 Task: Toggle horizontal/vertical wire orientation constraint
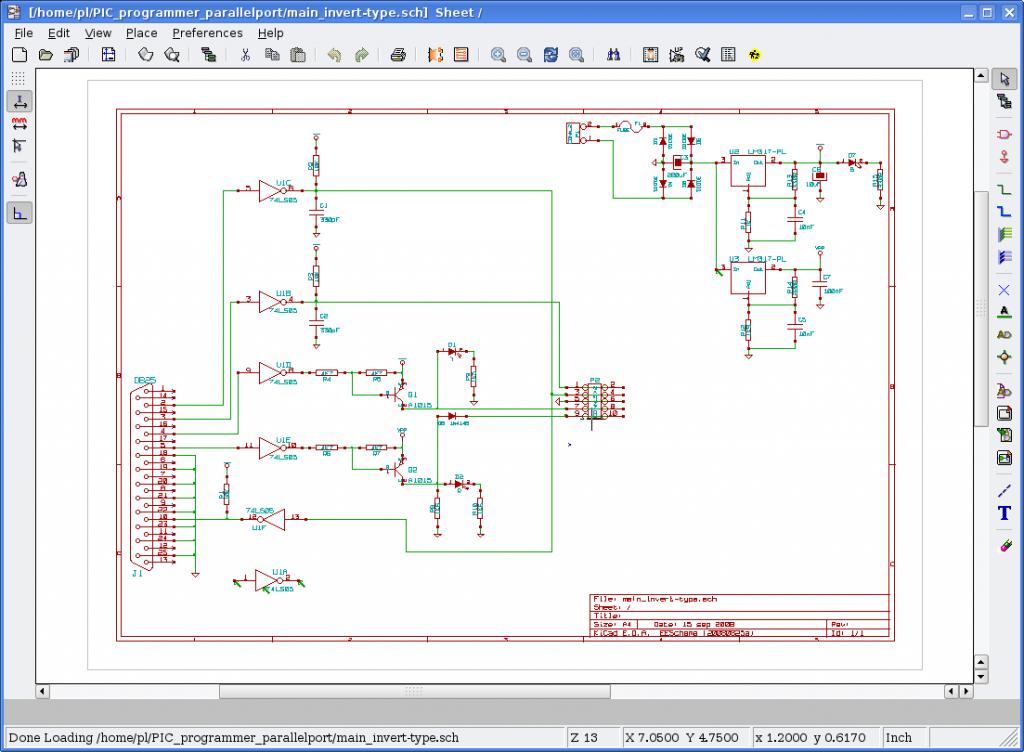click(x=19, y=212)
